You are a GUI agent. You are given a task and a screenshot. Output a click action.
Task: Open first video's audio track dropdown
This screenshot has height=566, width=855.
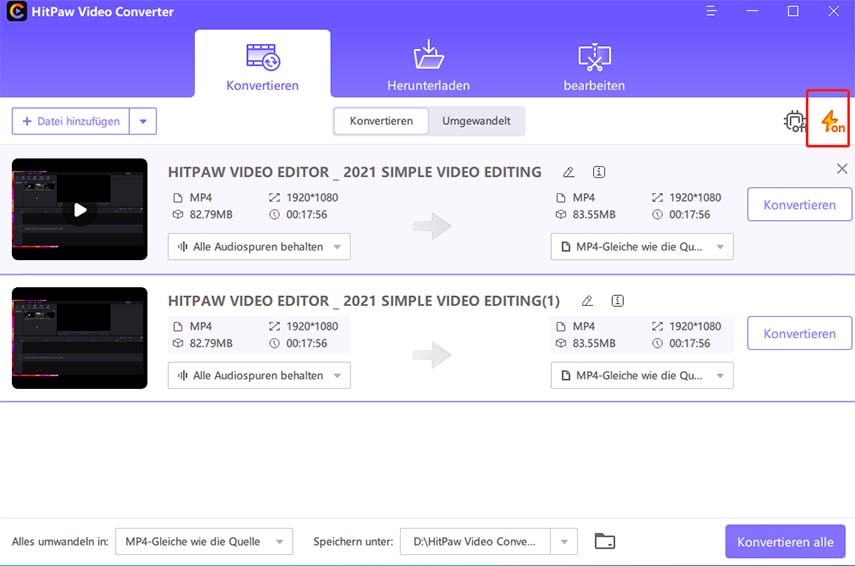pyautogui.click(x=259, y=247)
